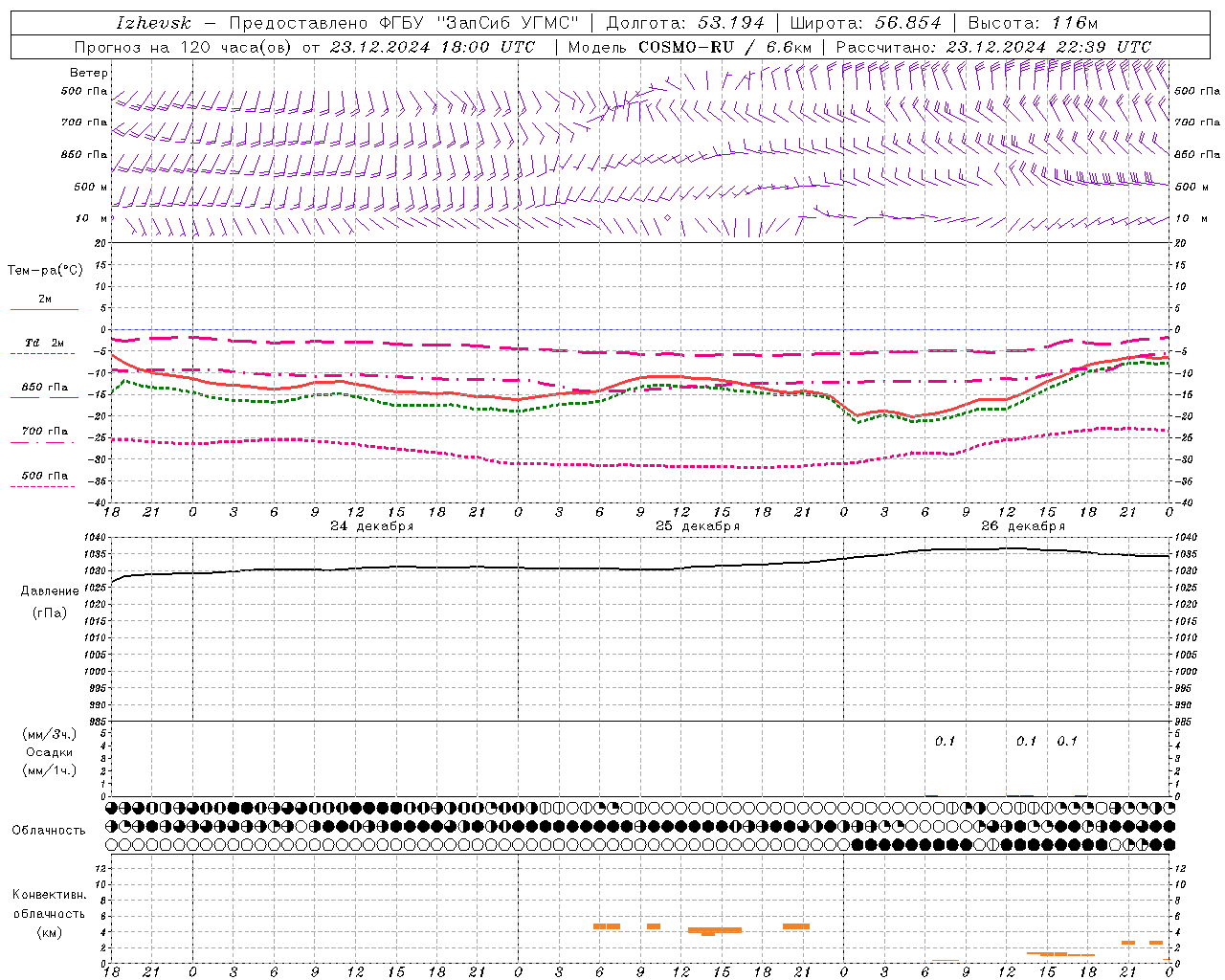
Task: Click "Прогноз на 120 часа(ов)" forecast text
Action: 185,47
